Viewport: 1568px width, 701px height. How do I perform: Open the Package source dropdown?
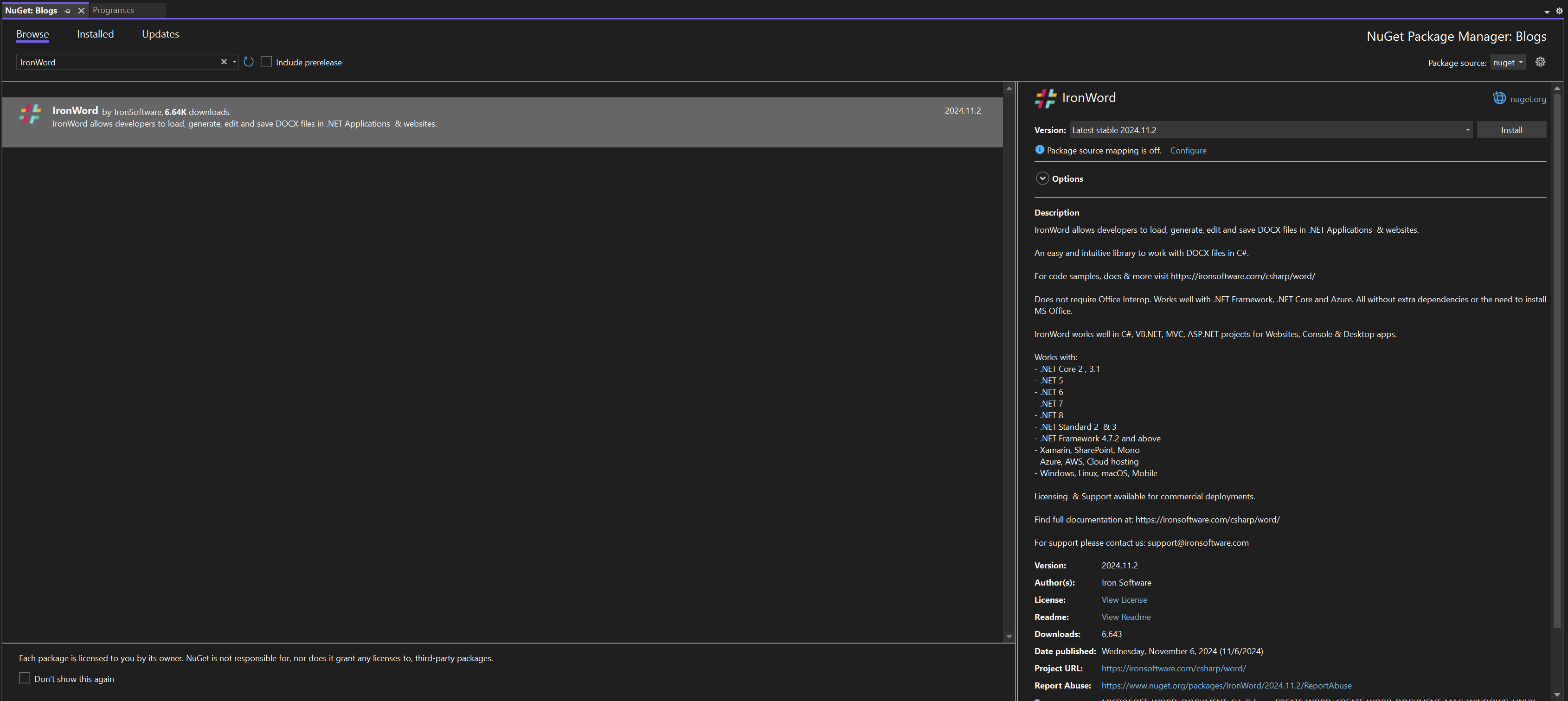1507,63
